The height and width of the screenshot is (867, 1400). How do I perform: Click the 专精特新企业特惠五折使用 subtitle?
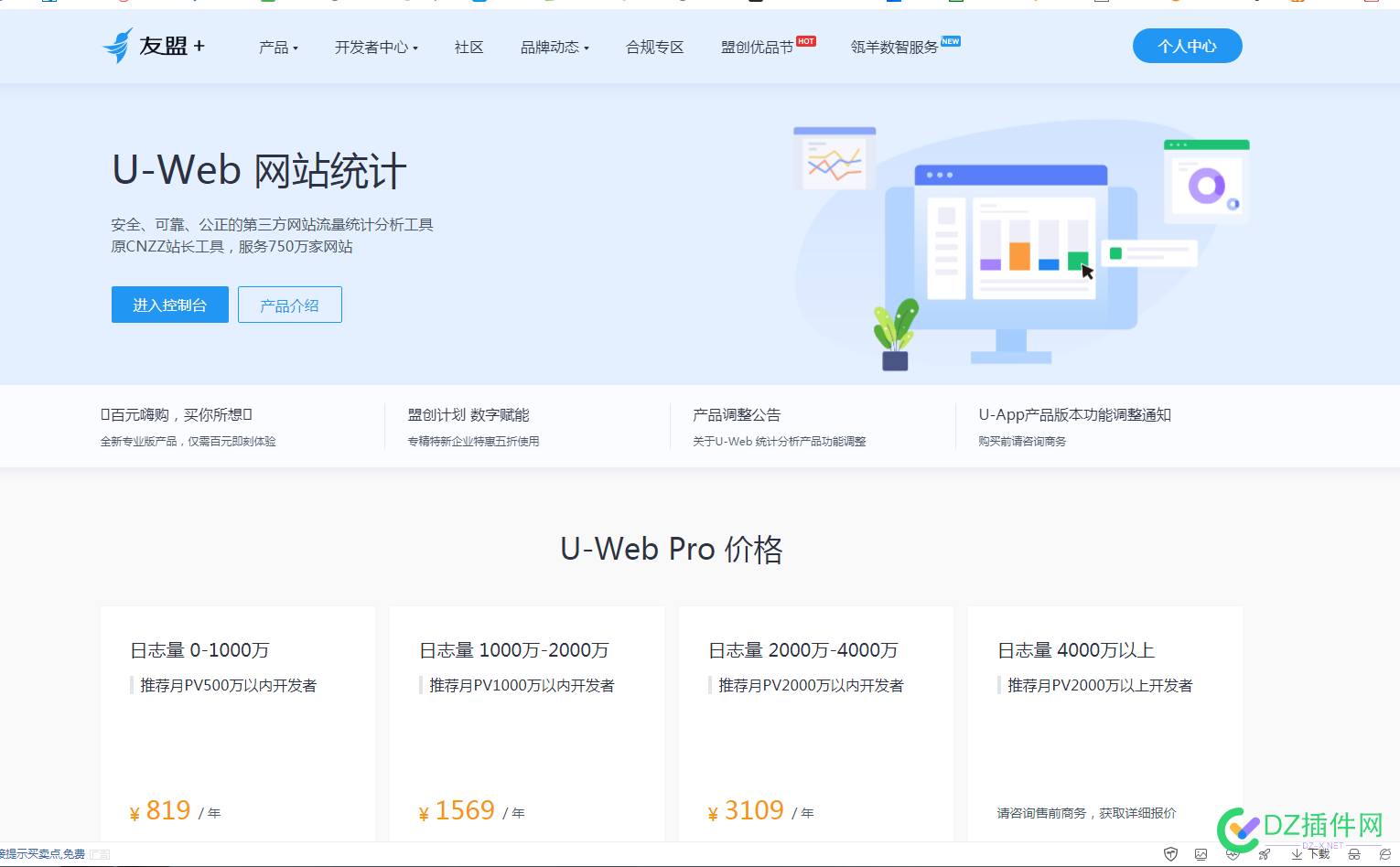click(x=473, y=441)
